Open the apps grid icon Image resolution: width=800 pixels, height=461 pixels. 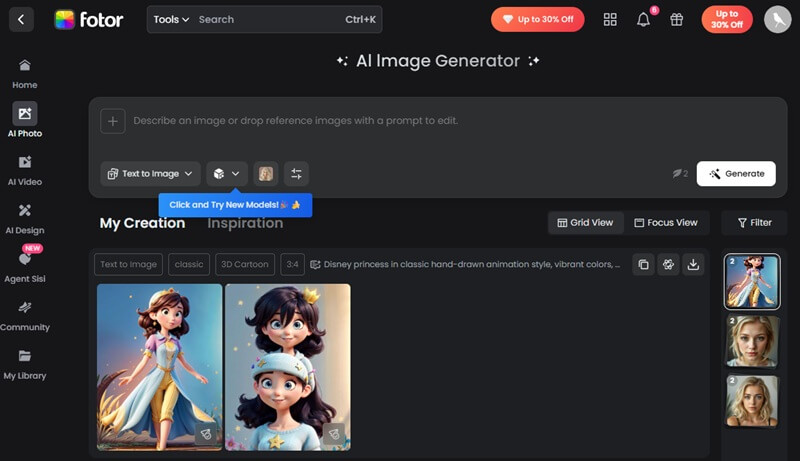point(610,19)
